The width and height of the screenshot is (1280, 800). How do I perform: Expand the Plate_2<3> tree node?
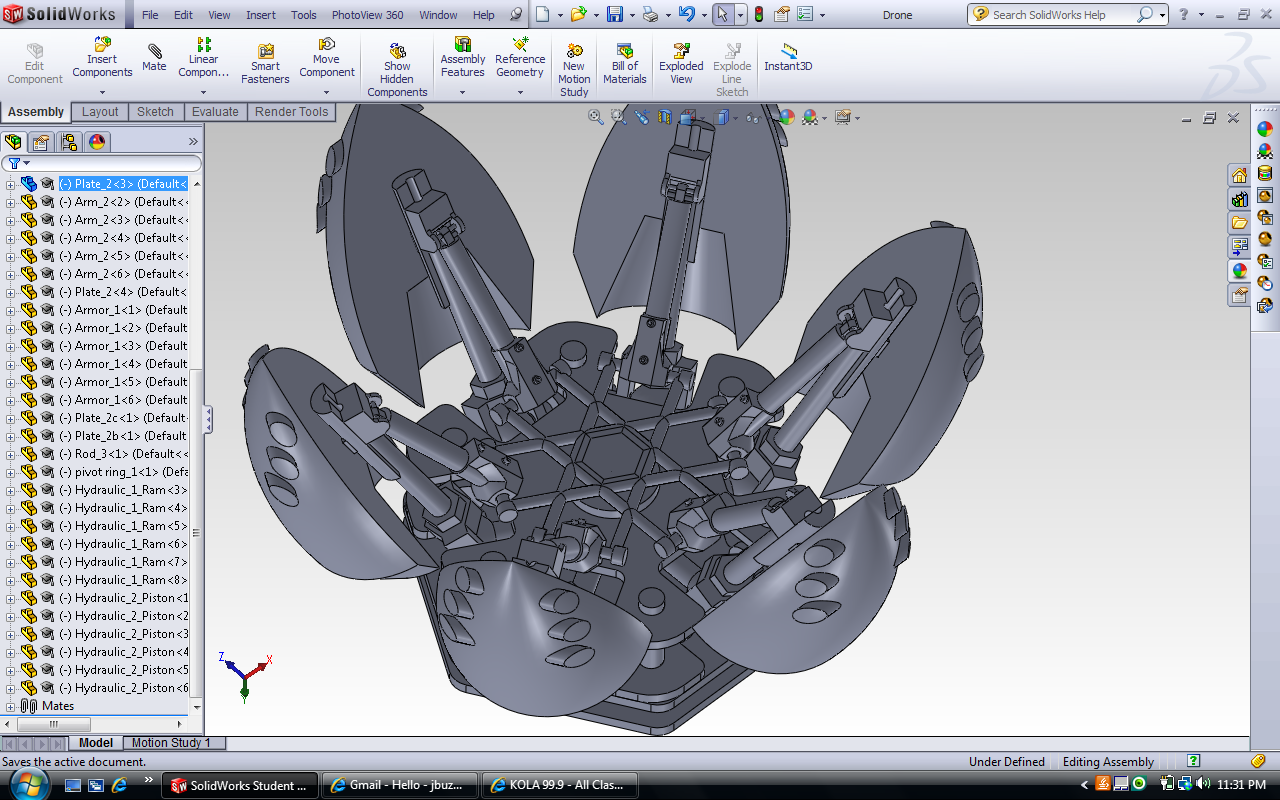[10, 184]
